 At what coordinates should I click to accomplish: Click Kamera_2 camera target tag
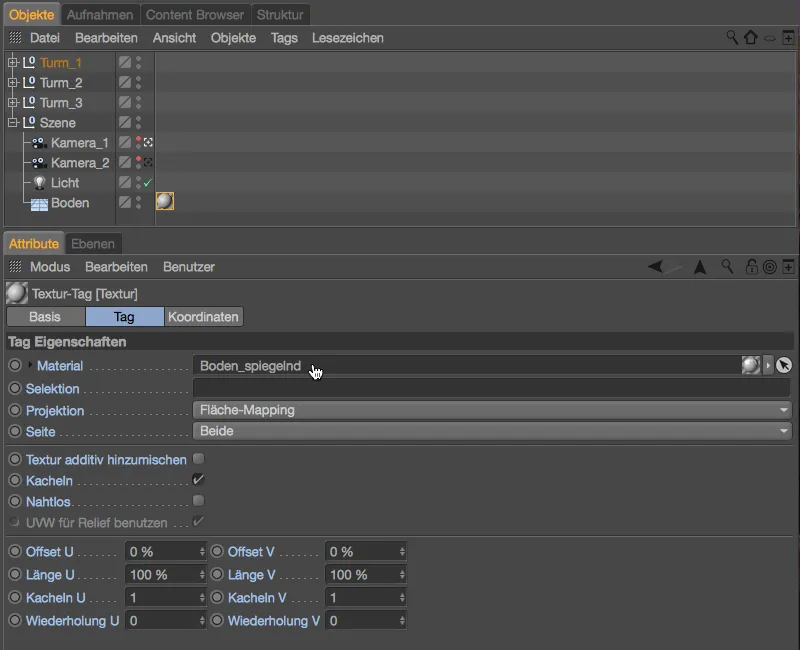[148, 162]
